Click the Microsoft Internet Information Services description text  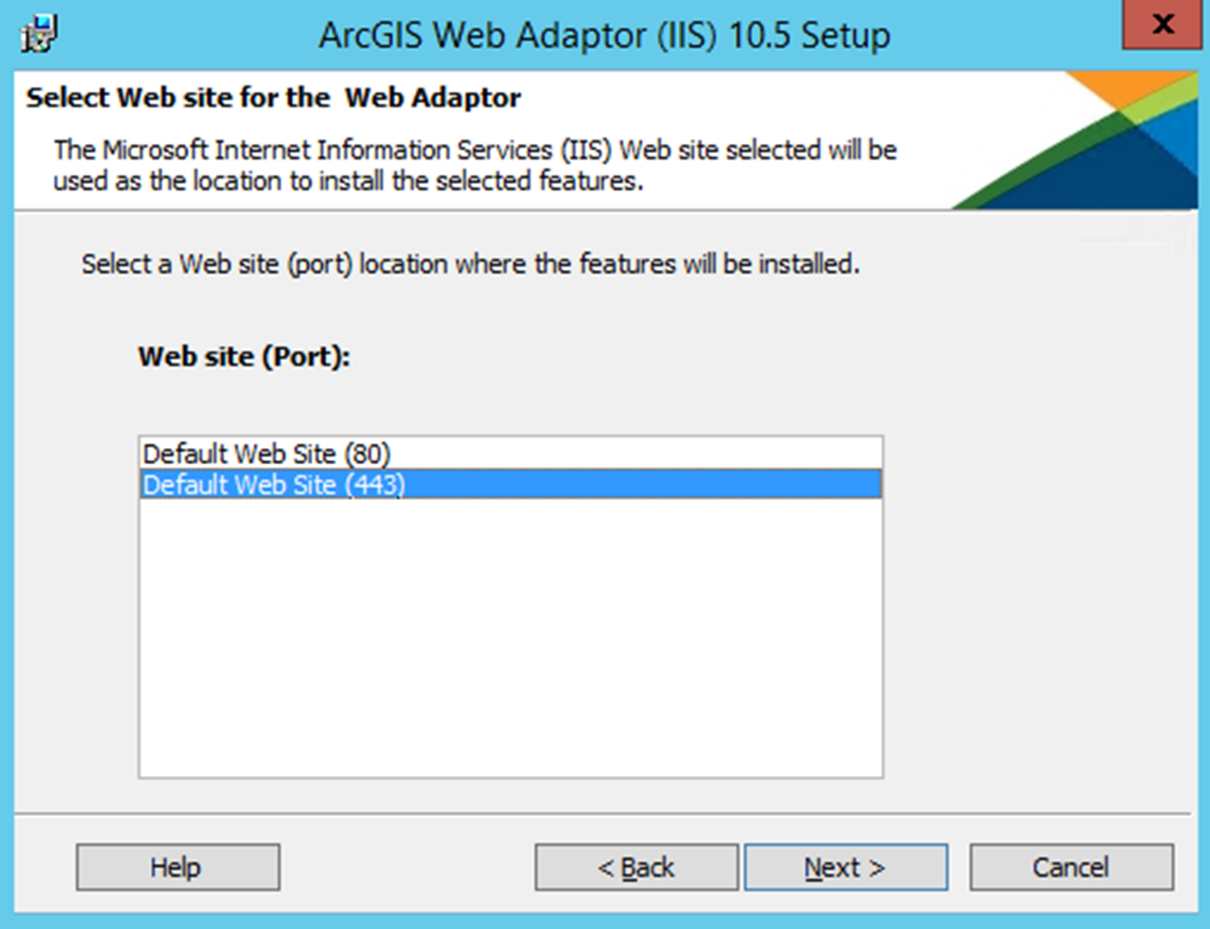[475, 166]
